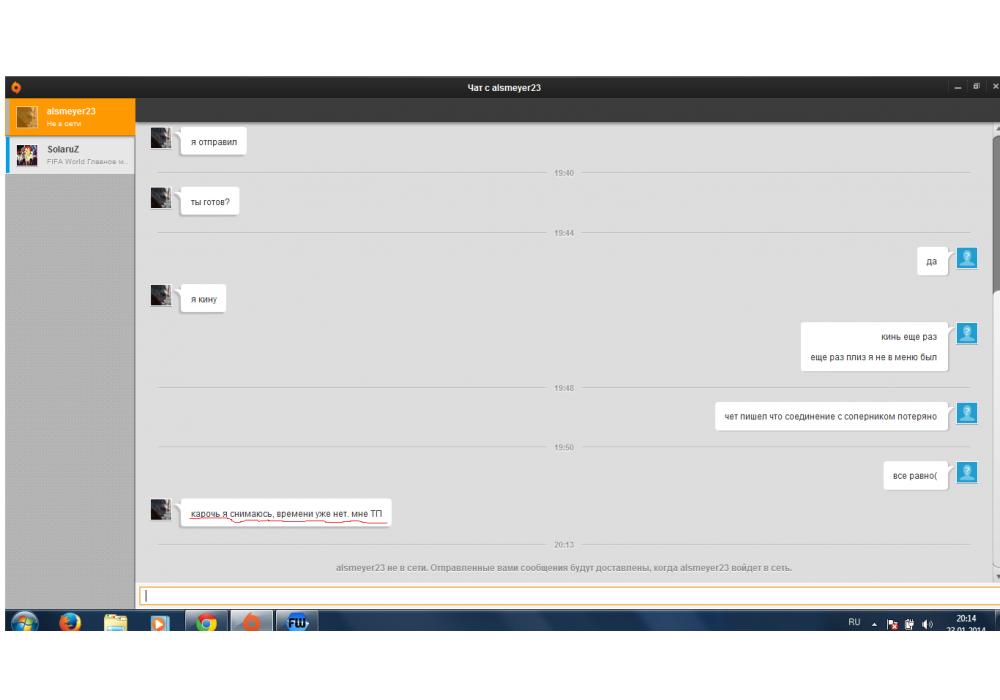The image size is (1000, 700).
Task: Click scrollbar down arrow in chat
Action: click(997, 576)
